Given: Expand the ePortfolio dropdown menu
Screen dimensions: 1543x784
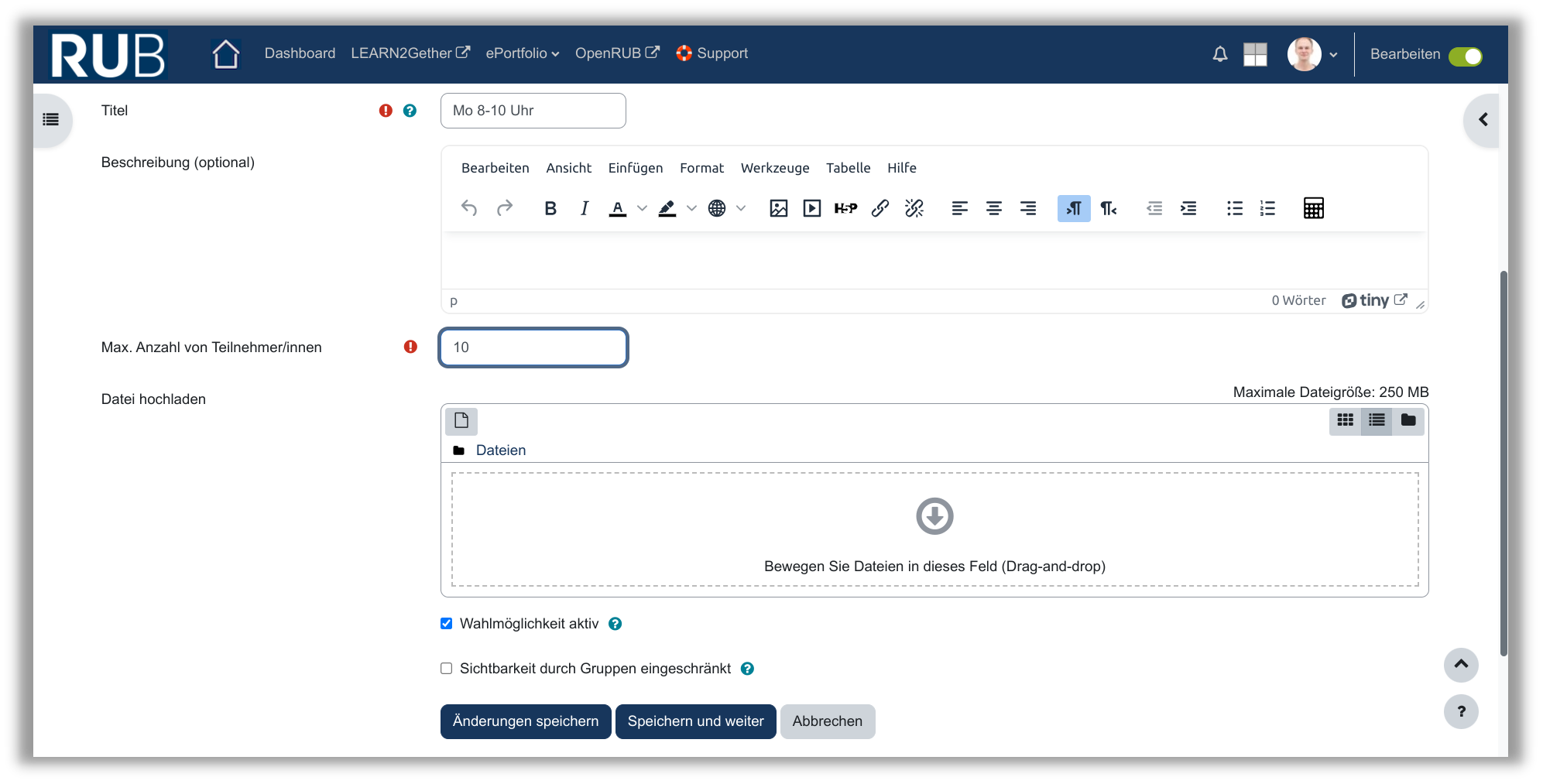Looking at the screenshot, I should pos(522,53).
